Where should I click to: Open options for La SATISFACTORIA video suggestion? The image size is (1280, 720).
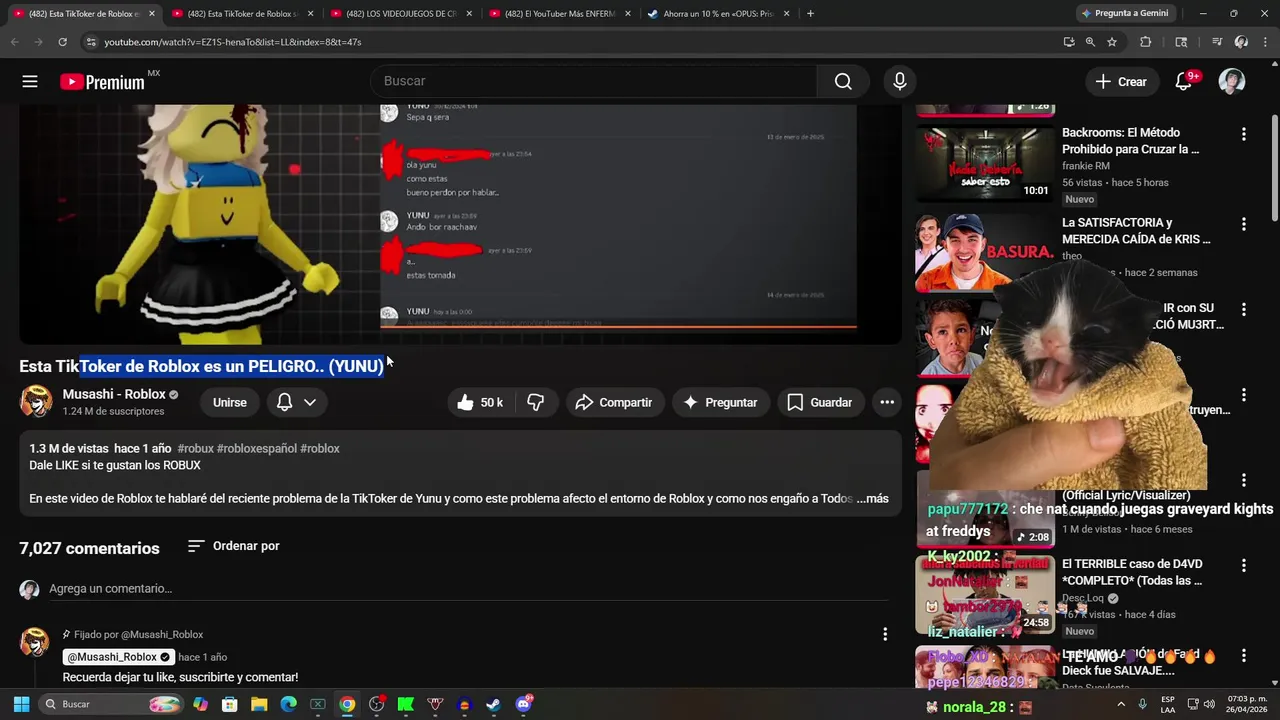[x=1244, y=224]
